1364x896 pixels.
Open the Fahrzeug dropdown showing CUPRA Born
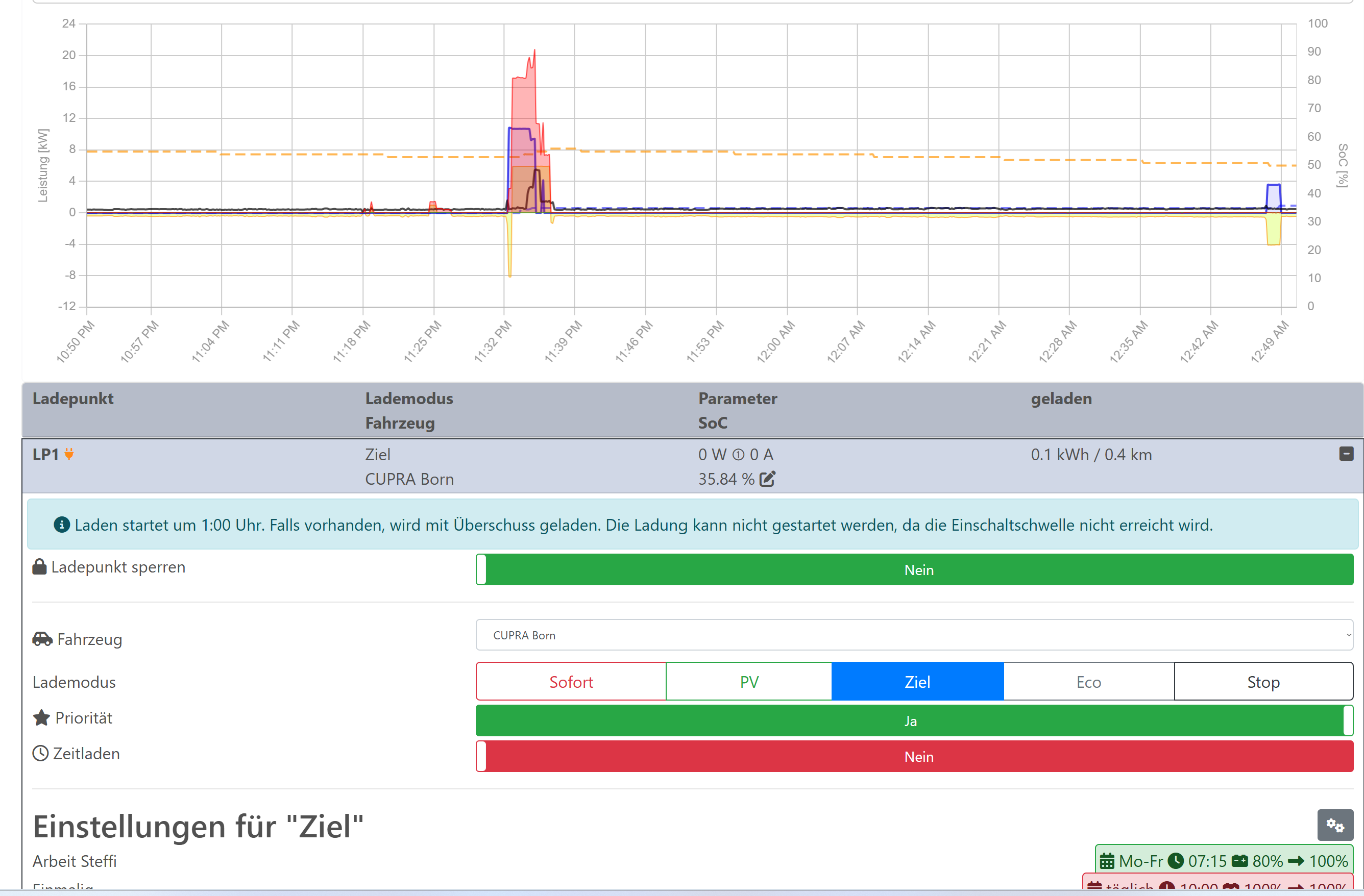pyautogui.click(x=914, y=635)
